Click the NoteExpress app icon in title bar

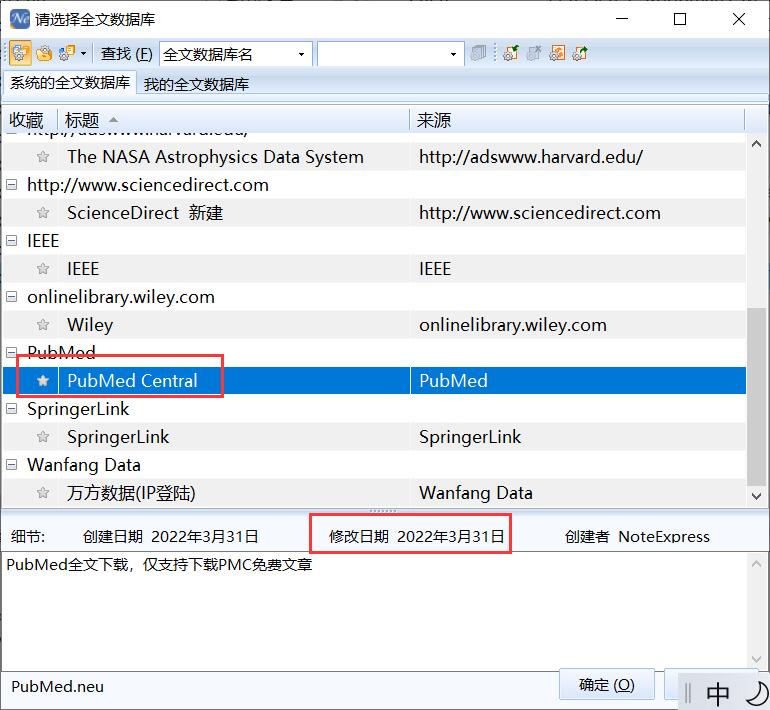20,19
